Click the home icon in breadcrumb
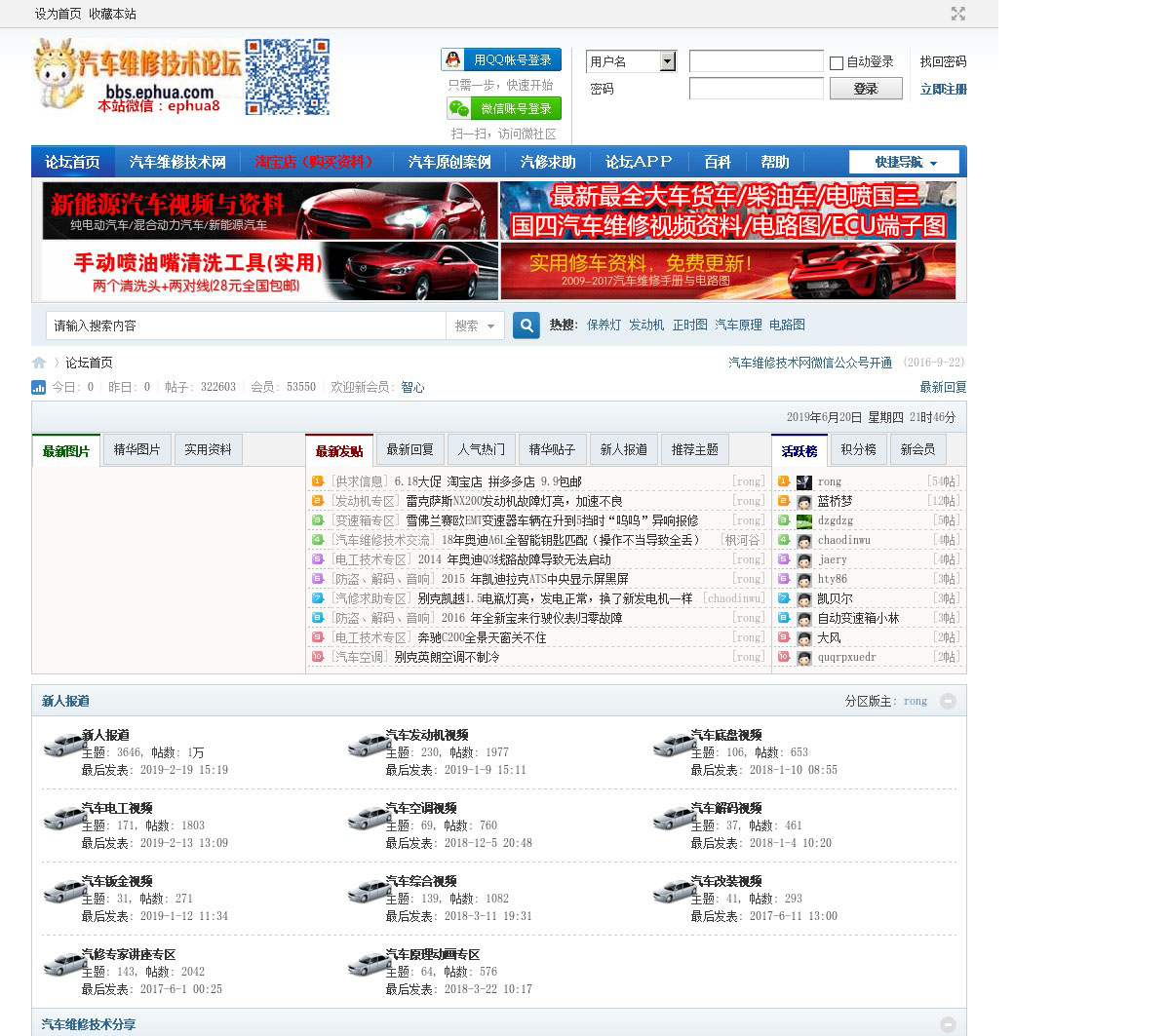 click(x=39, y=363)
